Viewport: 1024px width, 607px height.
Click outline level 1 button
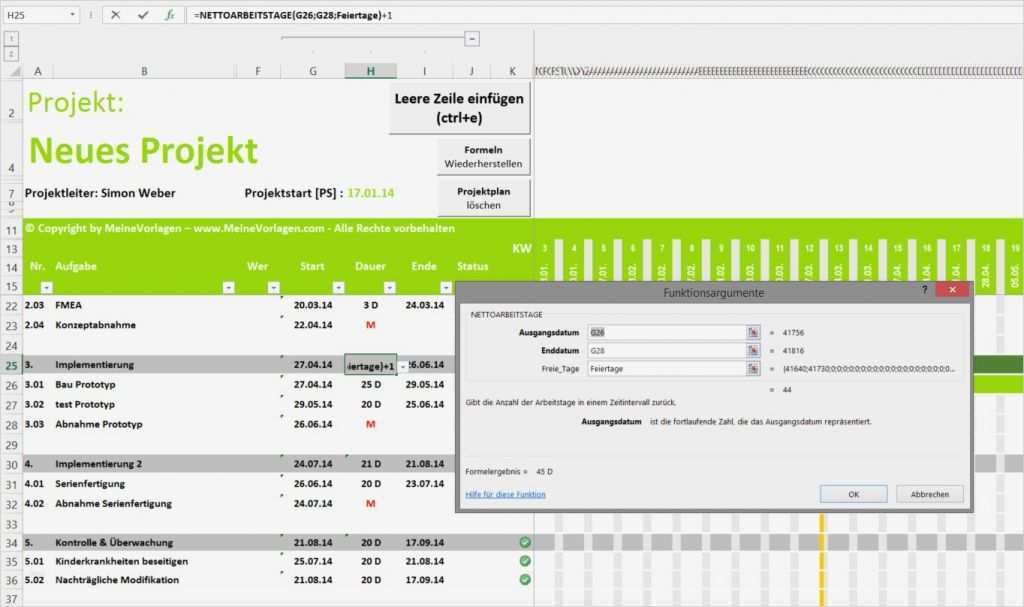click(11, 39)
